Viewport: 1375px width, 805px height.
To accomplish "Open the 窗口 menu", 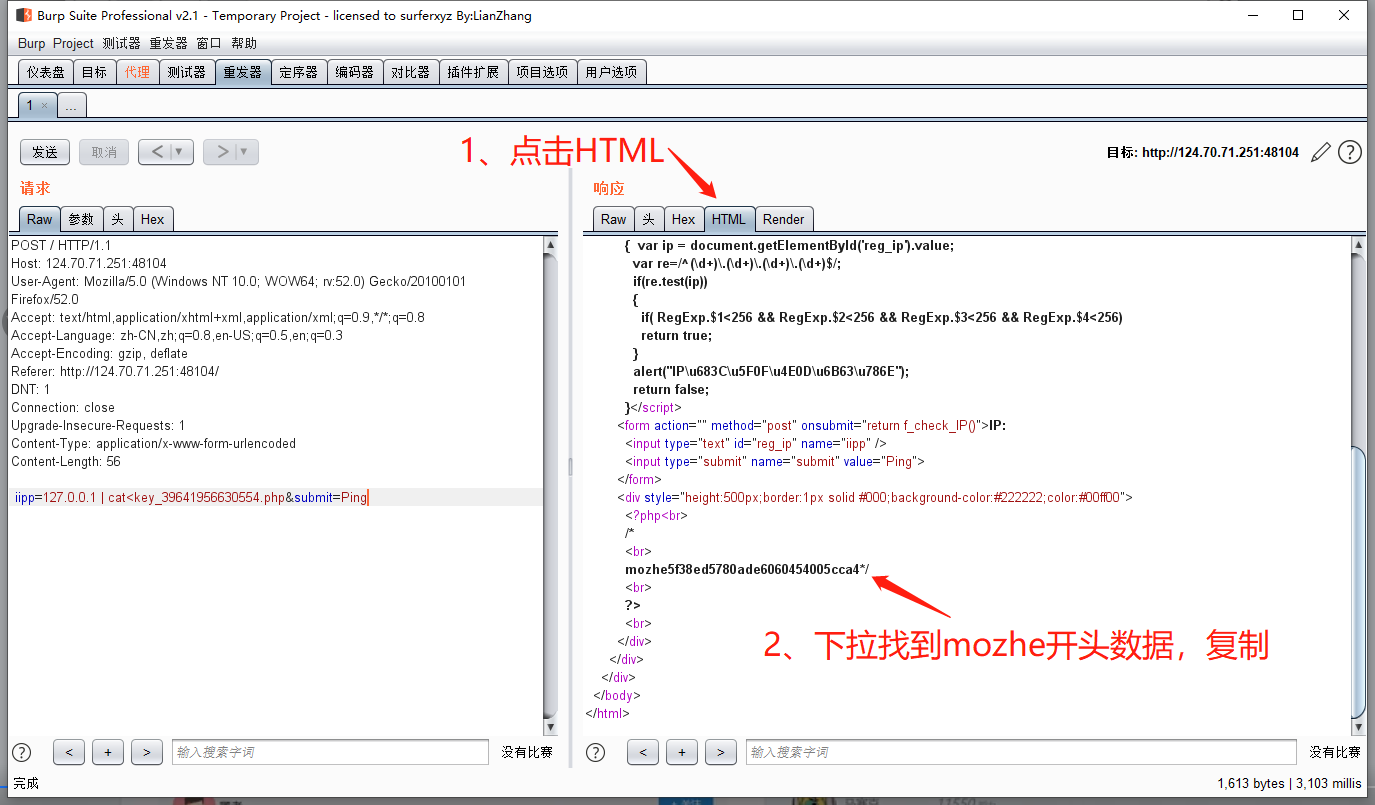I will point(209,43).
